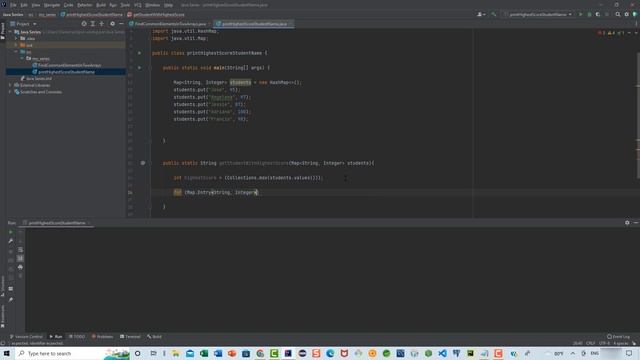Collapse the src folder
This screenshot has width=640, height=360.
[16, 52]
